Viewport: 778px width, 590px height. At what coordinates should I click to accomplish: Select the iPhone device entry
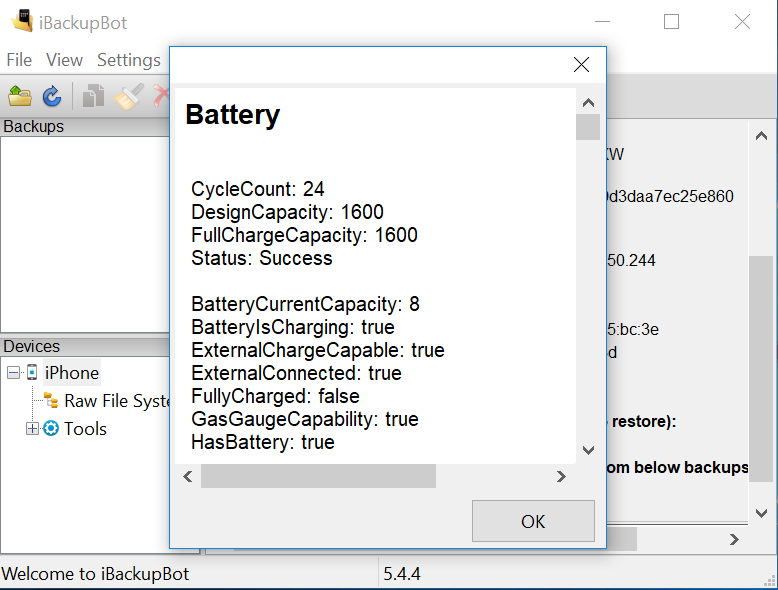pos(72,373)
